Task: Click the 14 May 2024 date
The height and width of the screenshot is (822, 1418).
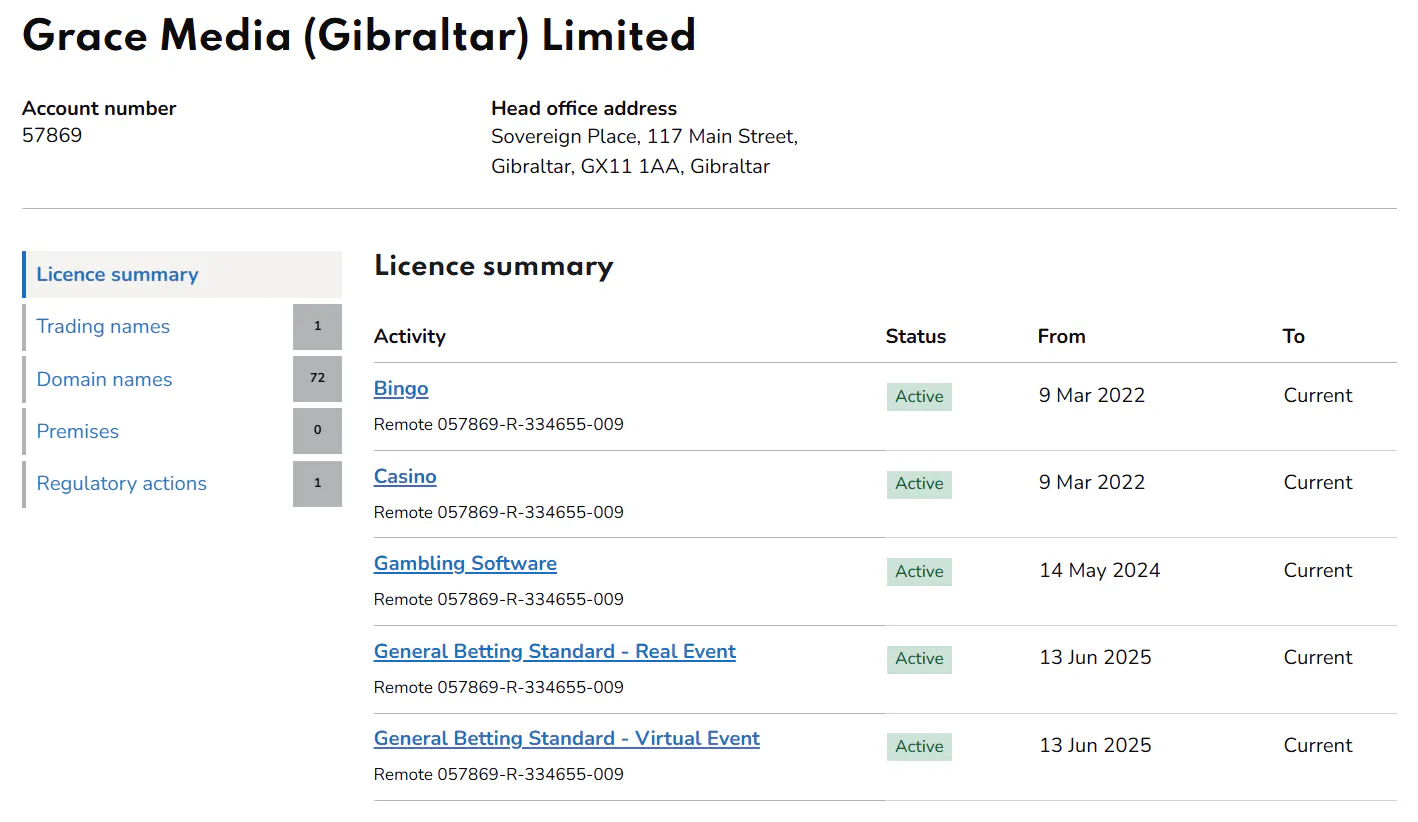Action: 1100,570
